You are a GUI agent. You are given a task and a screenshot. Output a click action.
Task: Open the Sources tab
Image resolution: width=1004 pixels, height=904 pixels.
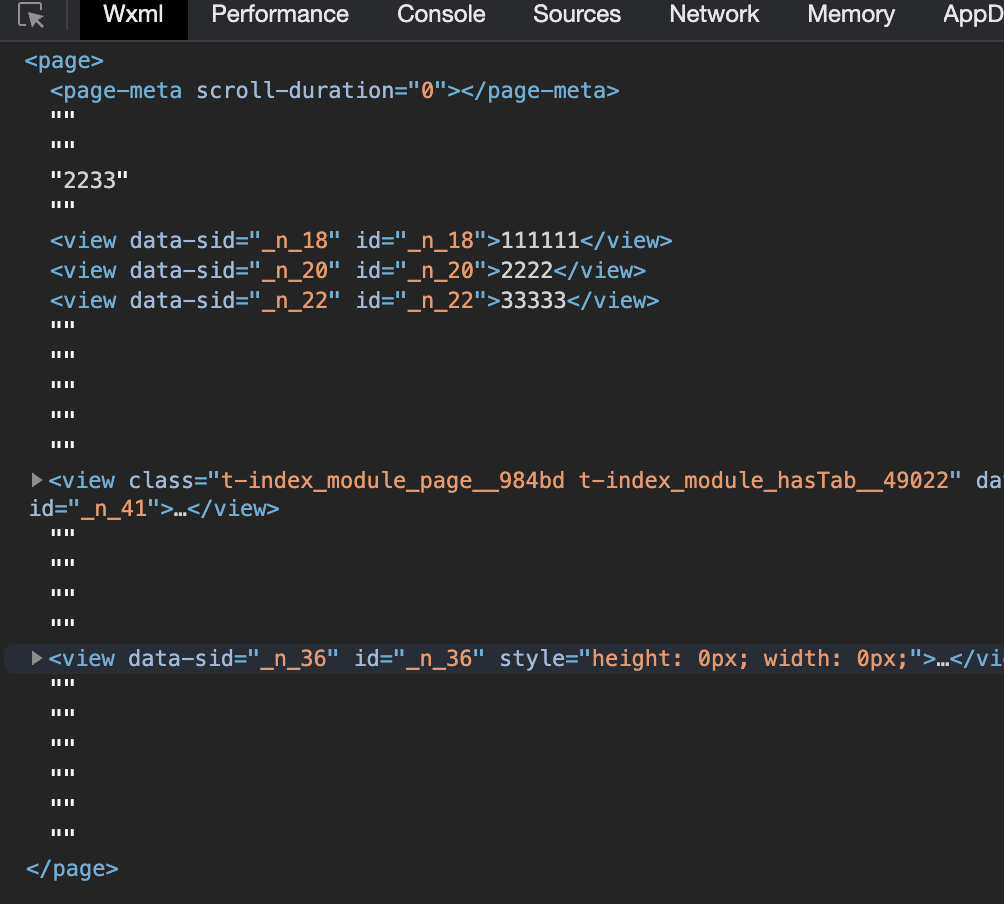tap(576, 15)
